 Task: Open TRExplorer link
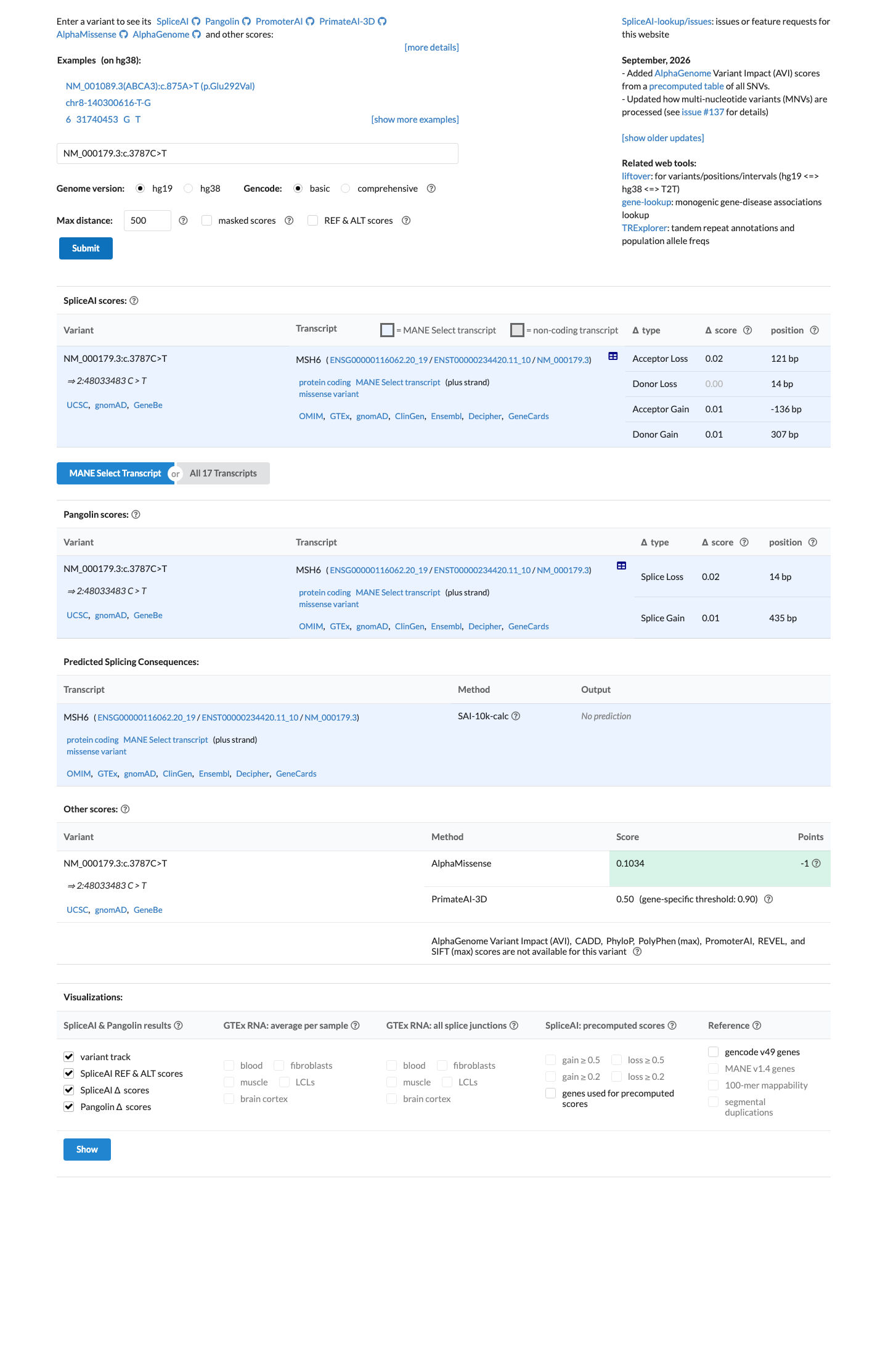point(644,228)
